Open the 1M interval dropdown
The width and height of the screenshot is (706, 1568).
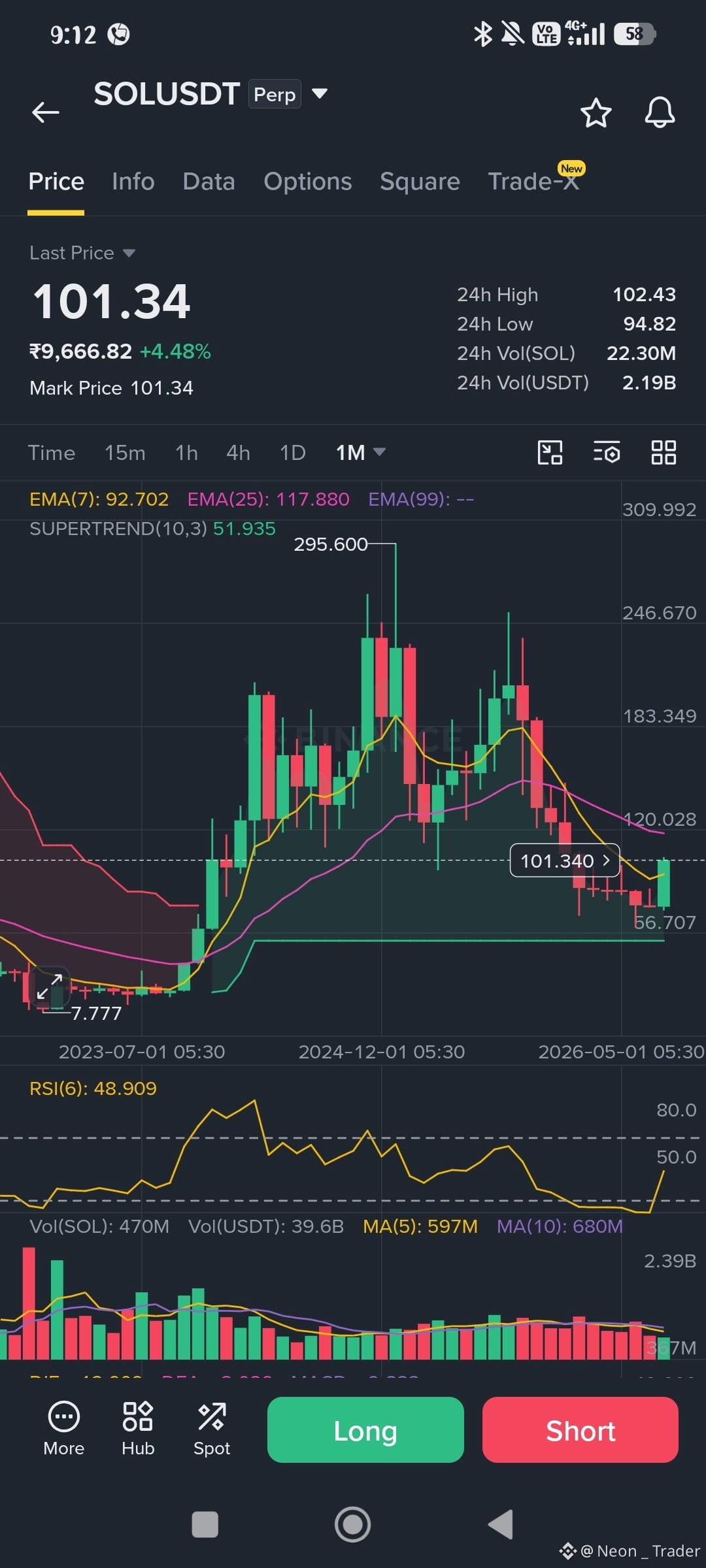[x=360, y=453]
